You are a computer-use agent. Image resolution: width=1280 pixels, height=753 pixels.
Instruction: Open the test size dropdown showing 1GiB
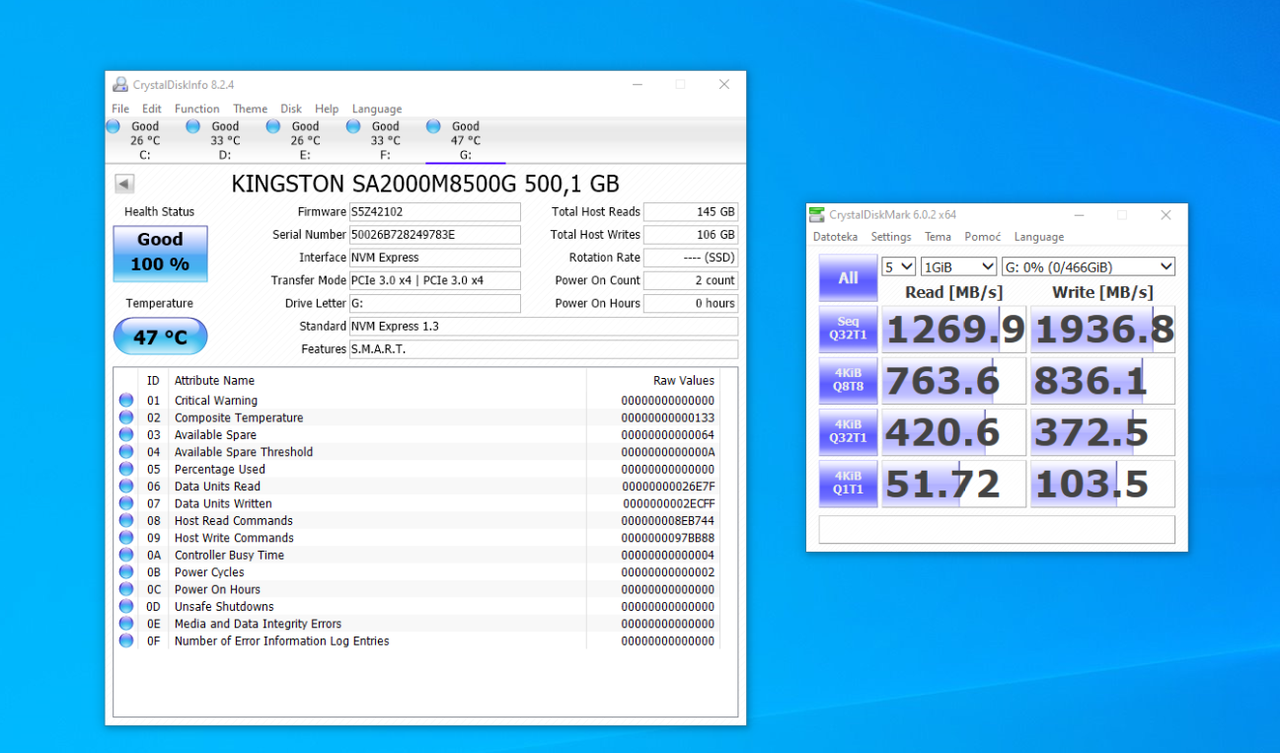(x=959, y=267)
